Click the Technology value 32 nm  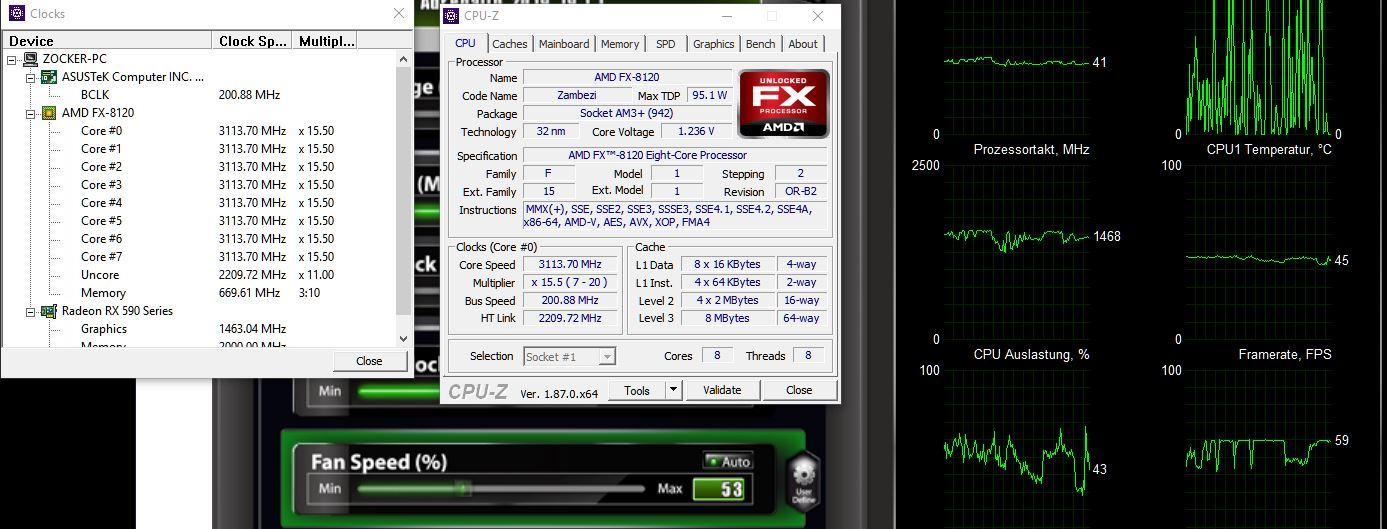coord(550,132)
